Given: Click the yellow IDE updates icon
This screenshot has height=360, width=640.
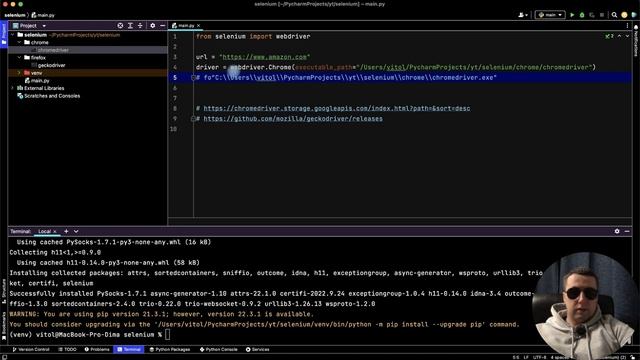Looking at the screenshot, I should coord(624,15).
